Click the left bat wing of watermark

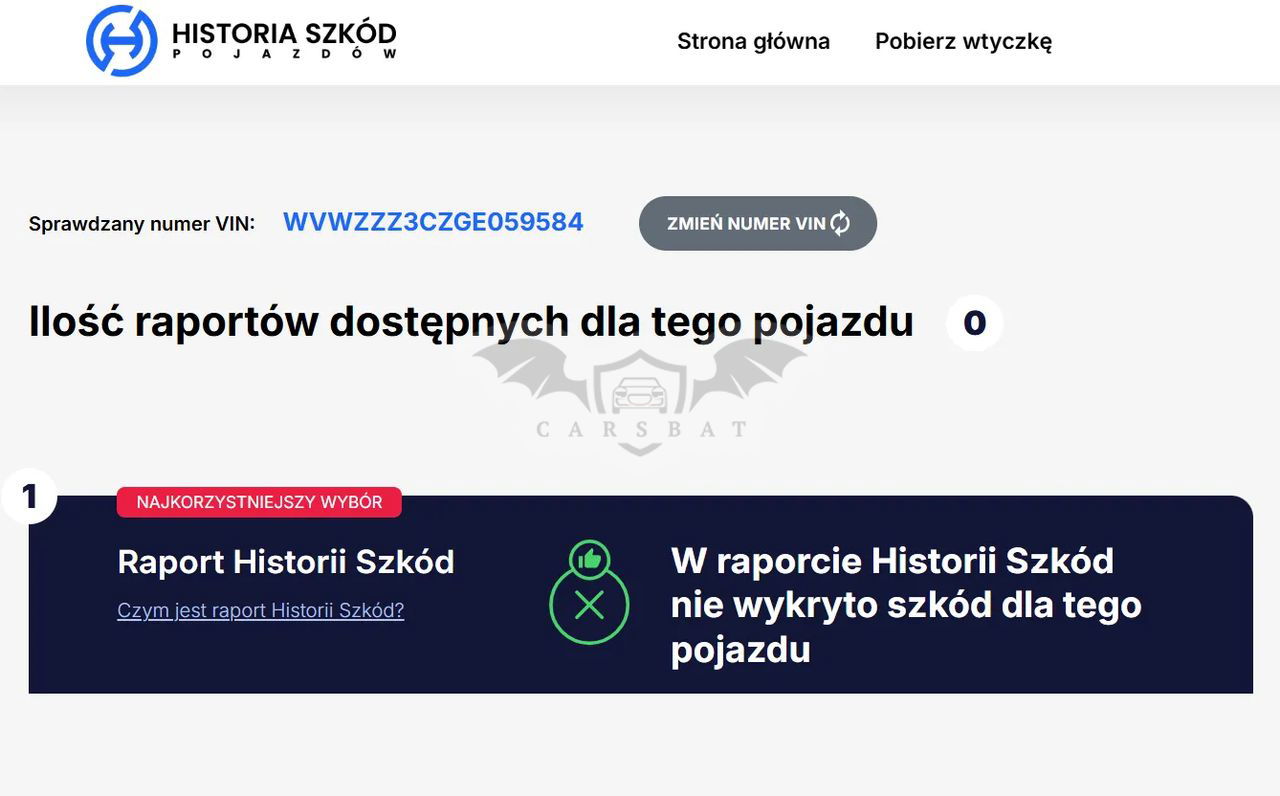[530, 375]
